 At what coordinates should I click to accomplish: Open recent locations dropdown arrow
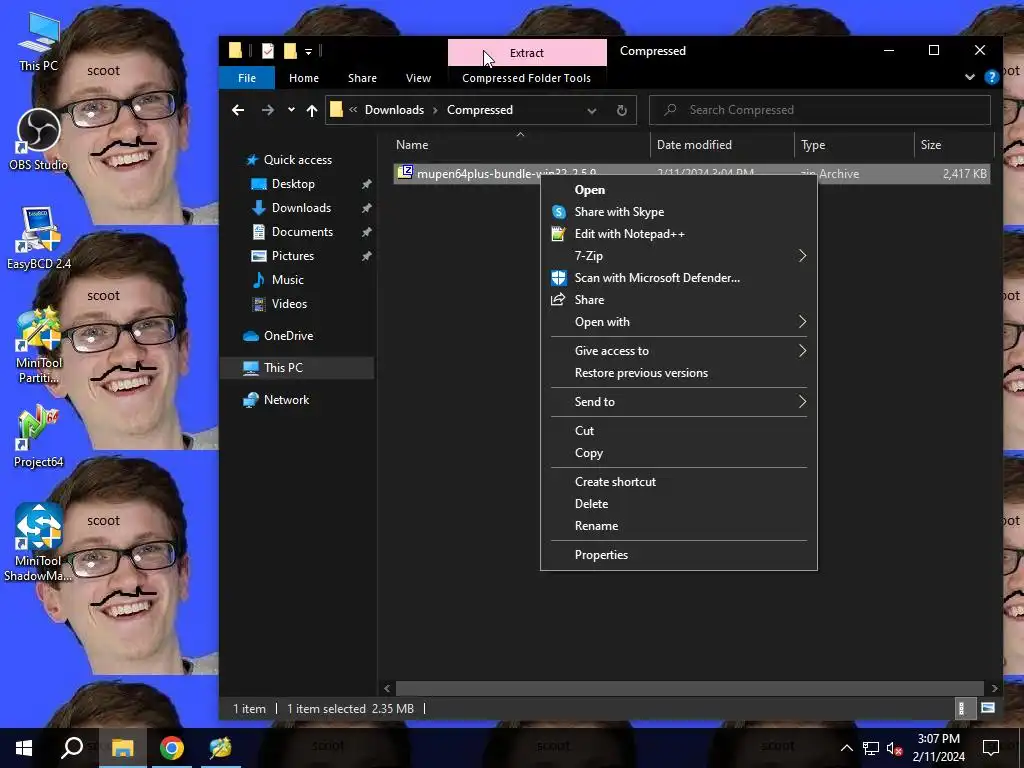coord(291,110)
